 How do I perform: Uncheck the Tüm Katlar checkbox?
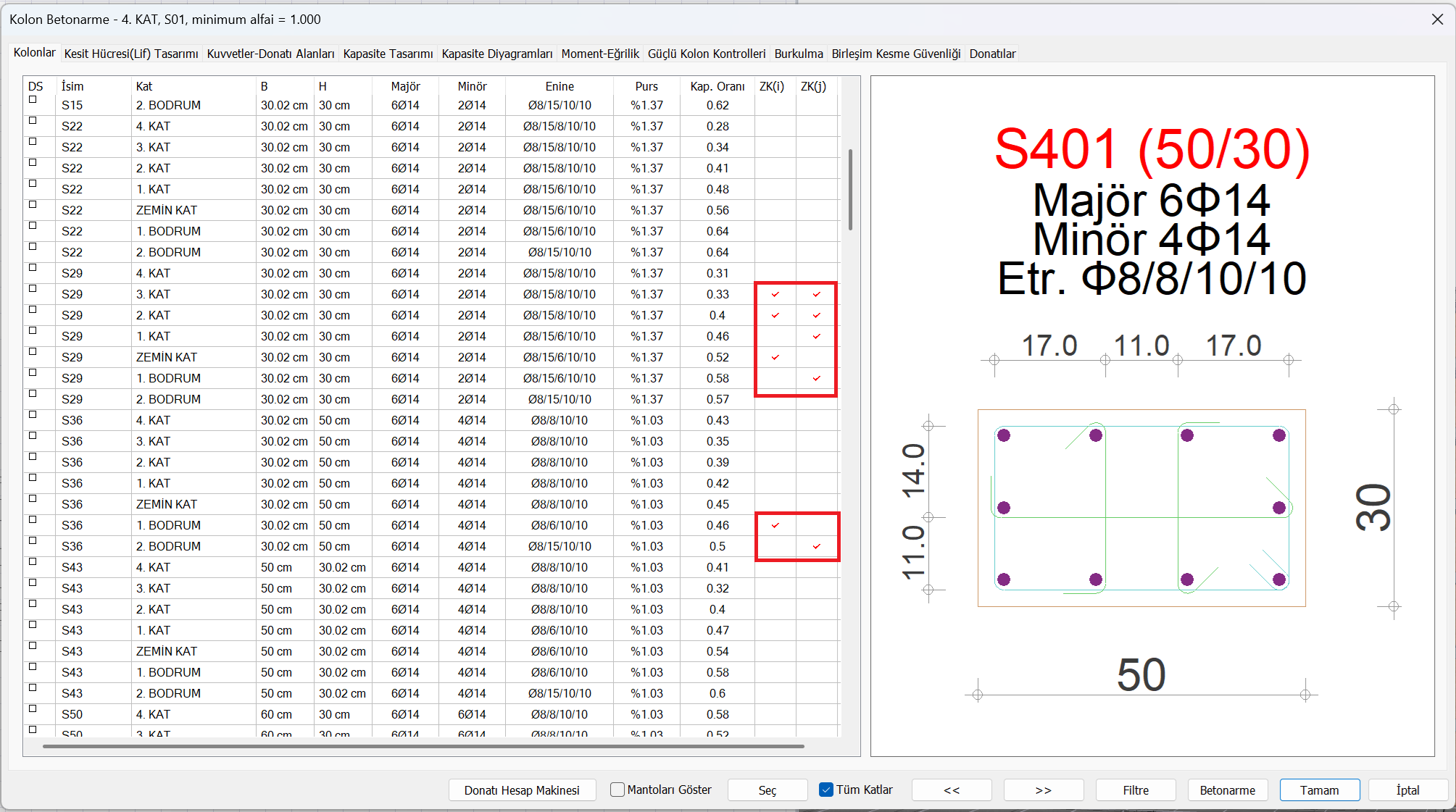tap(826, 790)
